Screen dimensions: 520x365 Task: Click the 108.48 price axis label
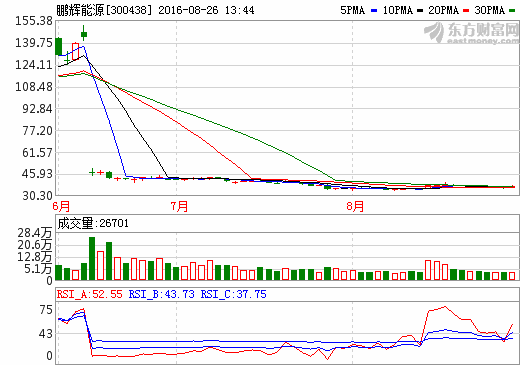34,87
